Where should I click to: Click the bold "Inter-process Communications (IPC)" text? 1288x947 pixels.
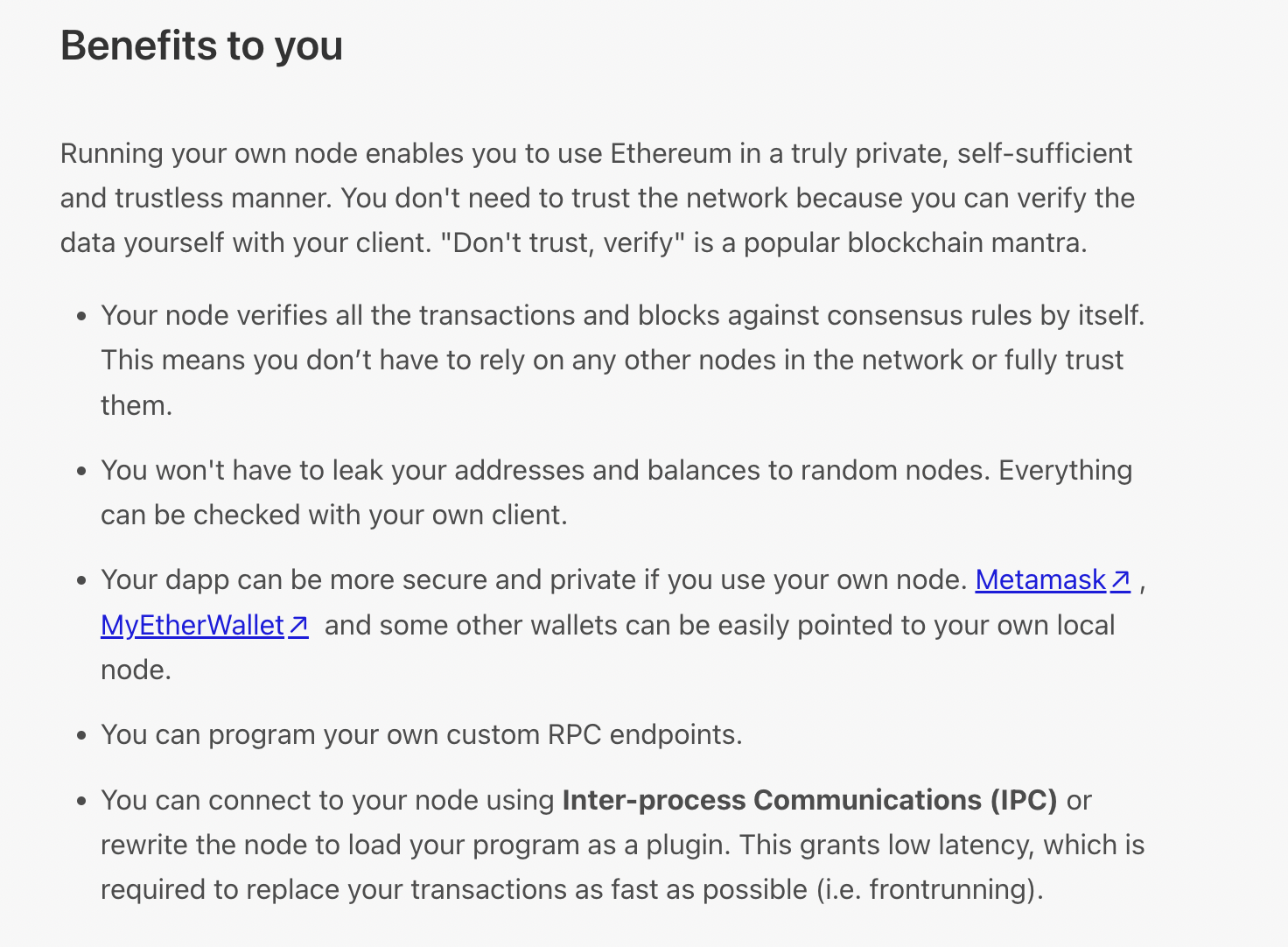[809, 801]
